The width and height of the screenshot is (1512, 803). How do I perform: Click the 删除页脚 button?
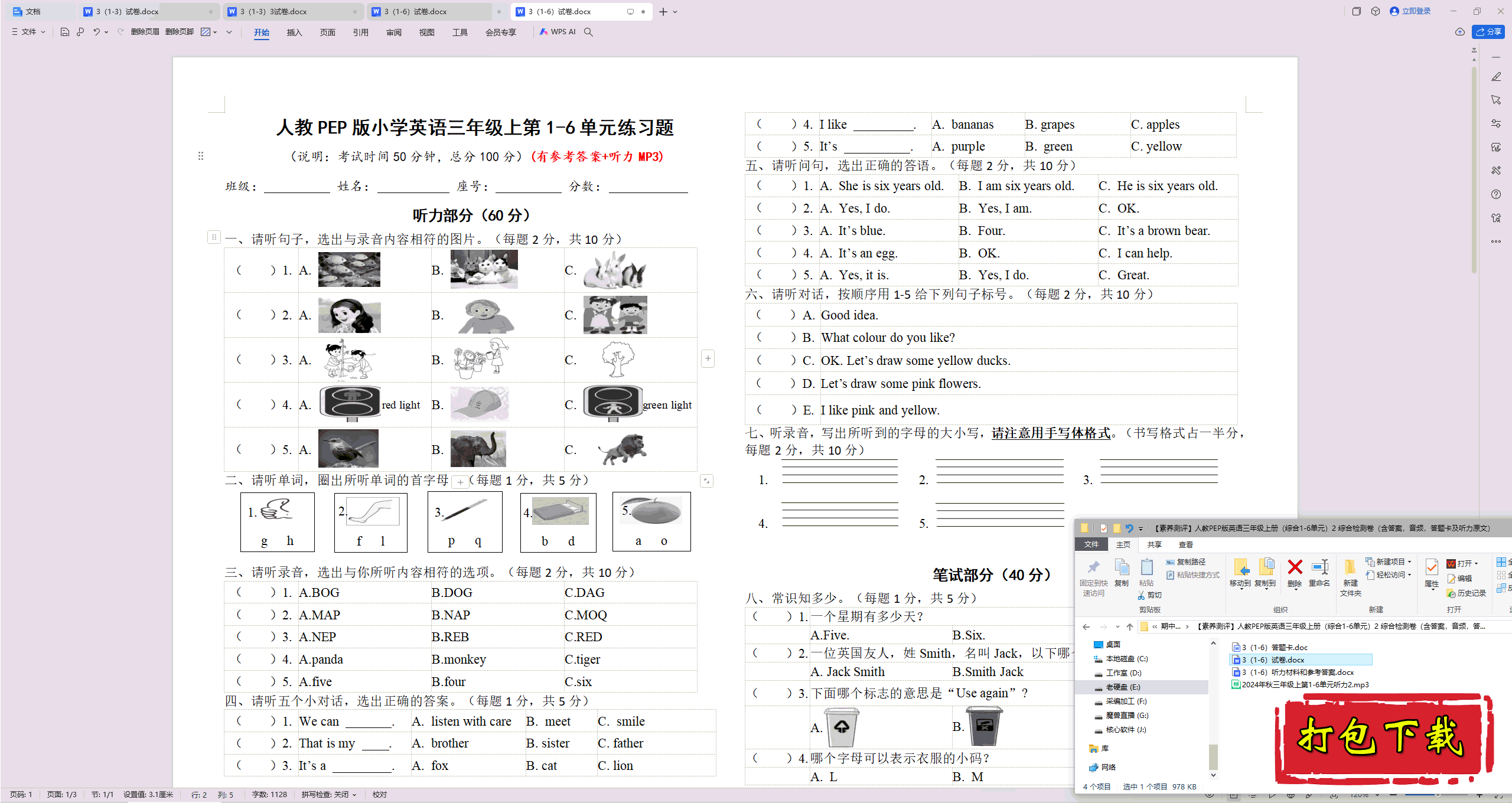point(179,32)
